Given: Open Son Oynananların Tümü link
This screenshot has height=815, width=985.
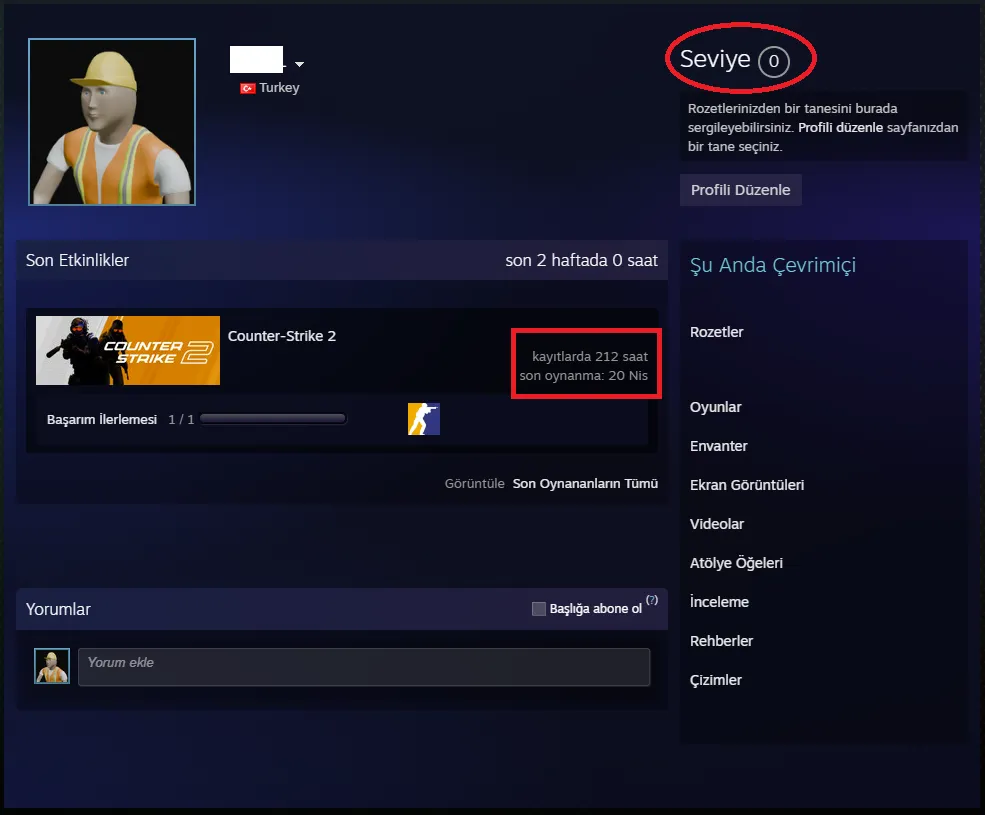Looking at the screenshot, I should coord(585,484).
